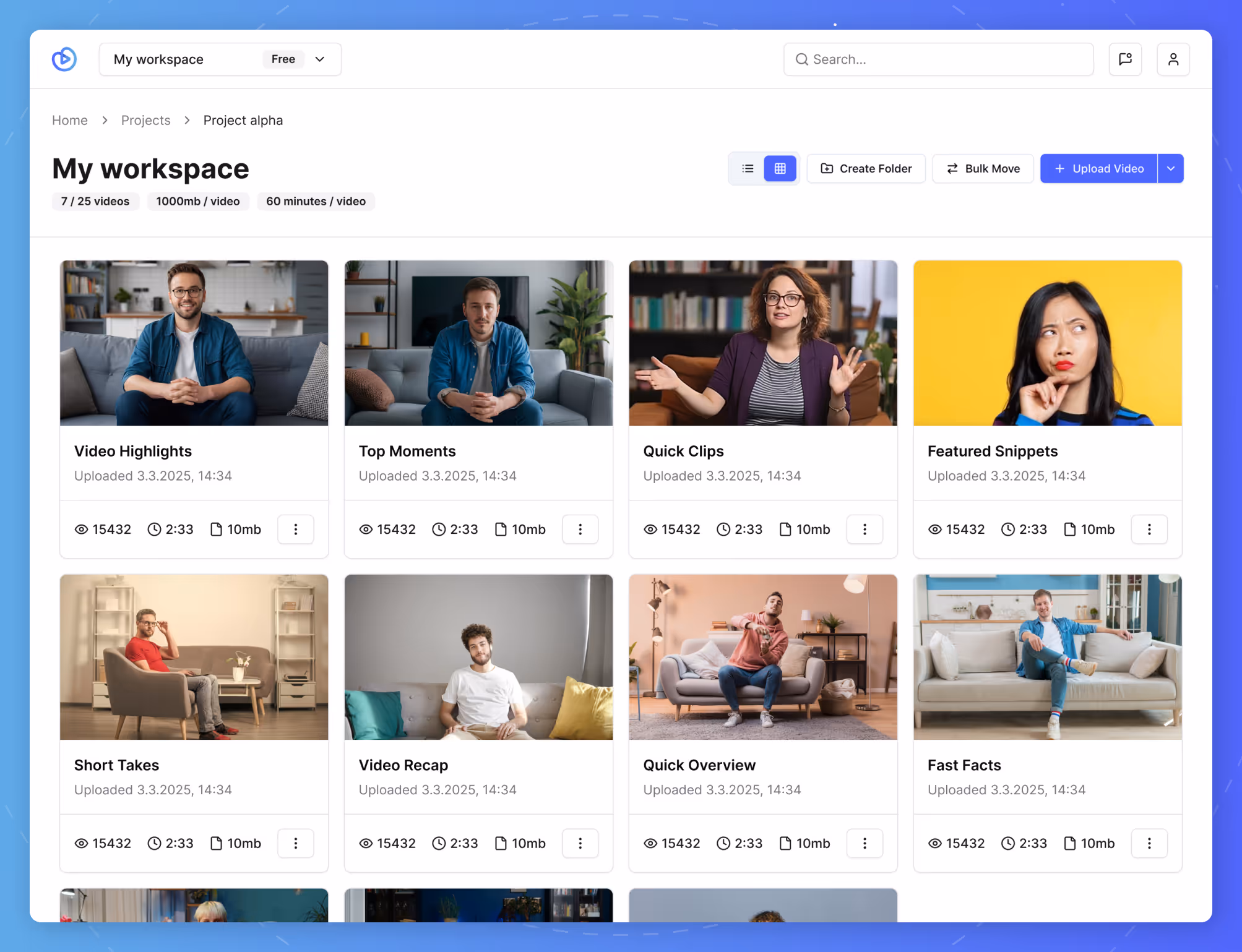Viewport: 1242px width, 952px height.
Task: Switch to grid view
Action: (780, 168)
